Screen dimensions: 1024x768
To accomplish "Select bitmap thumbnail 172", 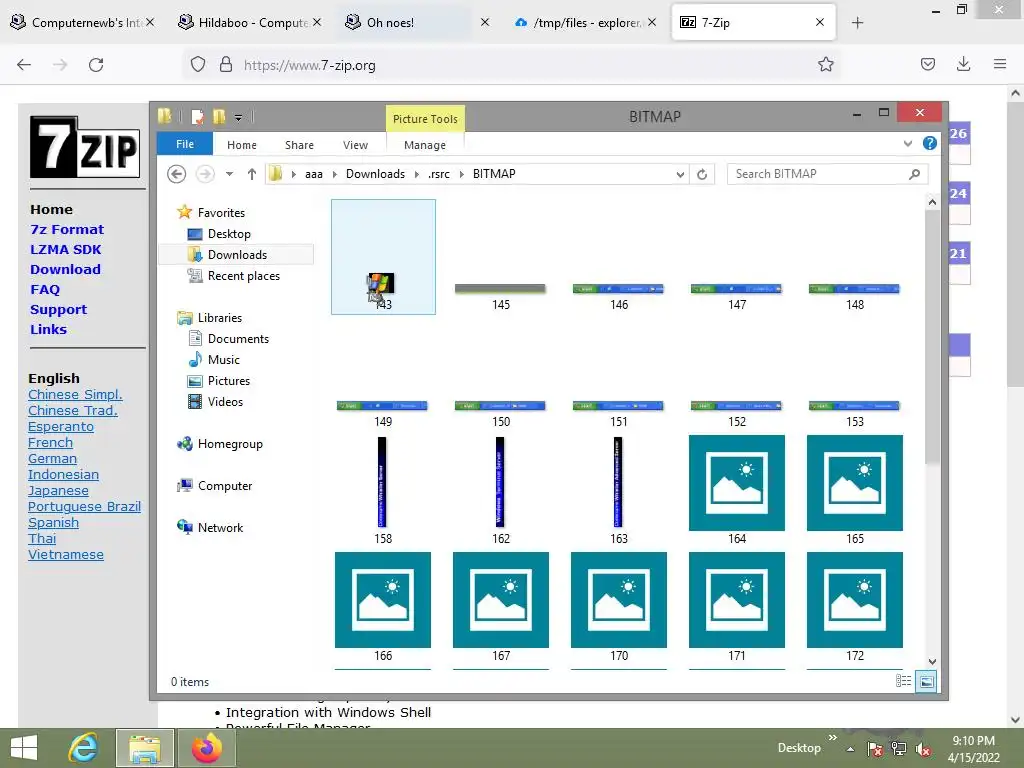I will tap(855, 600).
